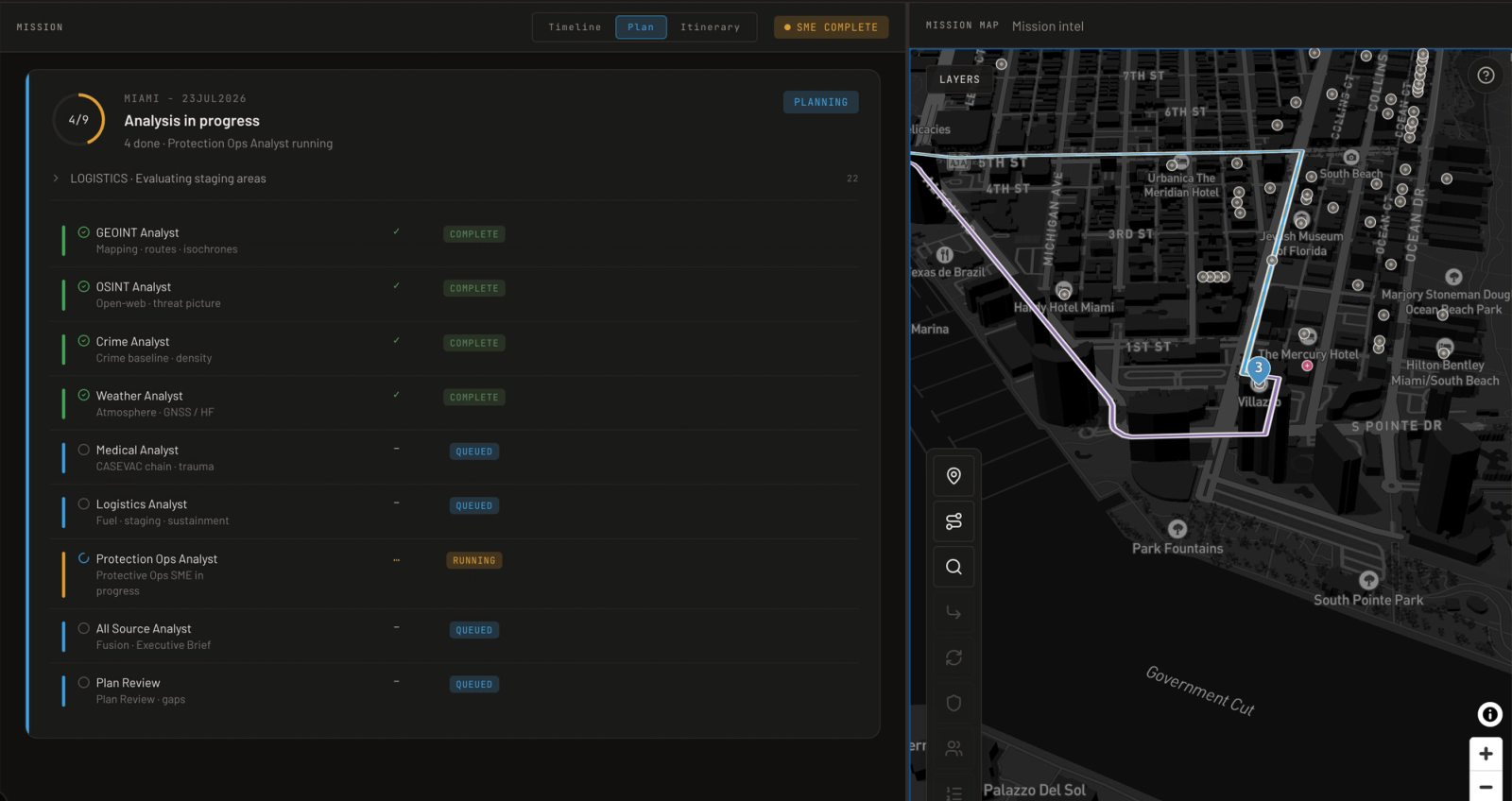Viewport: 1512px width, 801px height.
Task: Click the Analysis in progress heading
Action: click(192, 121)
